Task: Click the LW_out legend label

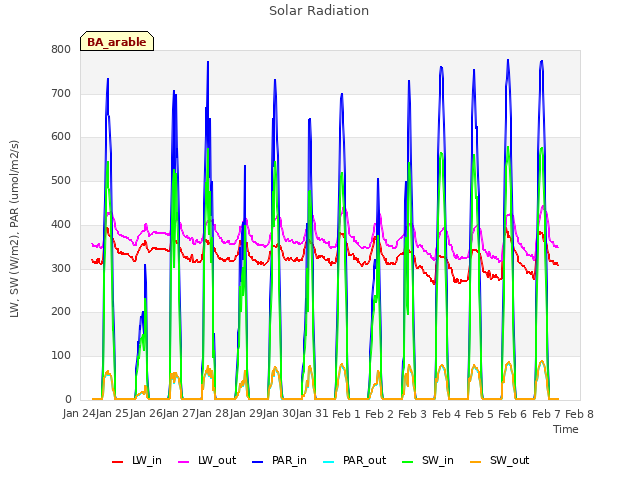Action: [217, 461]
